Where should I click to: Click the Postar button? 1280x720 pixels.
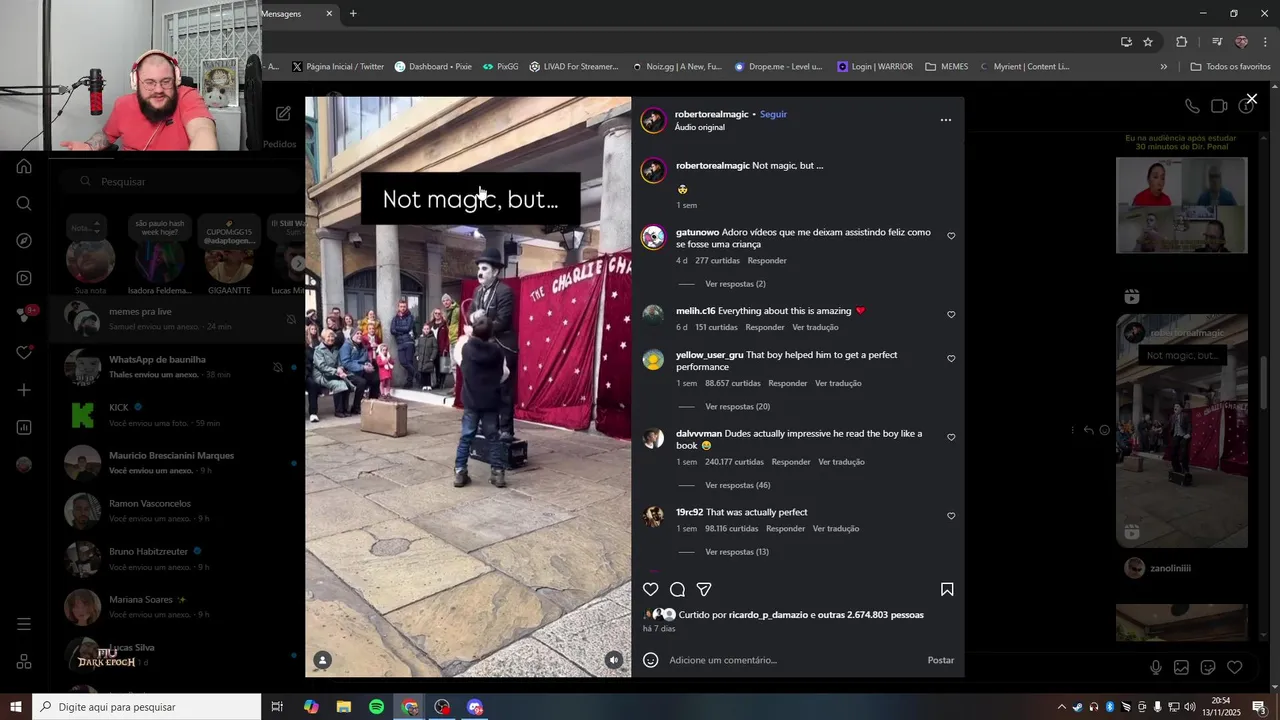point(941,660)
